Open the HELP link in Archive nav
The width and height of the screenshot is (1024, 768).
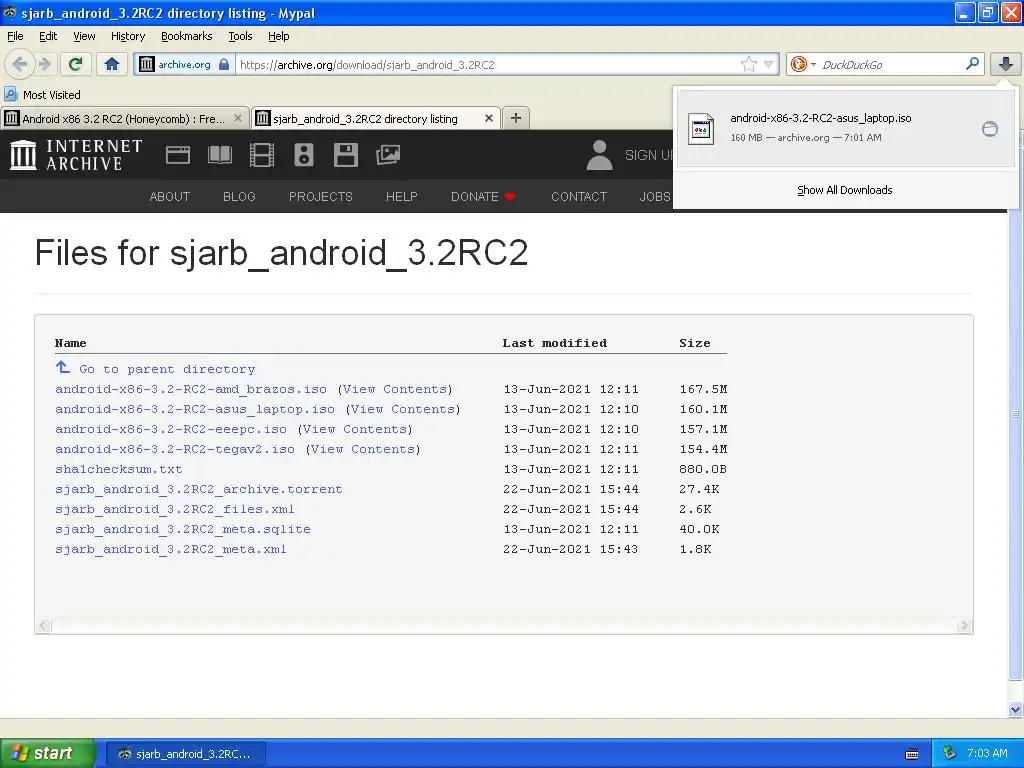click(x=402, y=197)
